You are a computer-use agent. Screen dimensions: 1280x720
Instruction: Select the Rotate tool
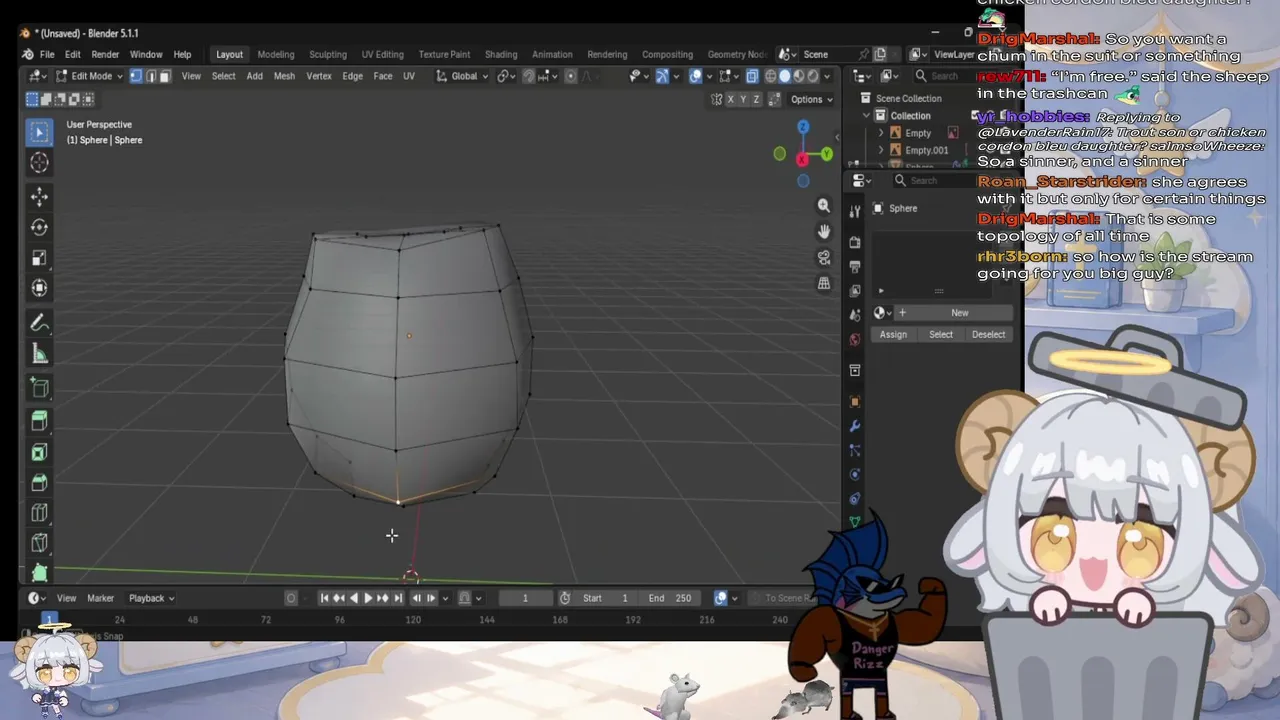coord(39,227)
